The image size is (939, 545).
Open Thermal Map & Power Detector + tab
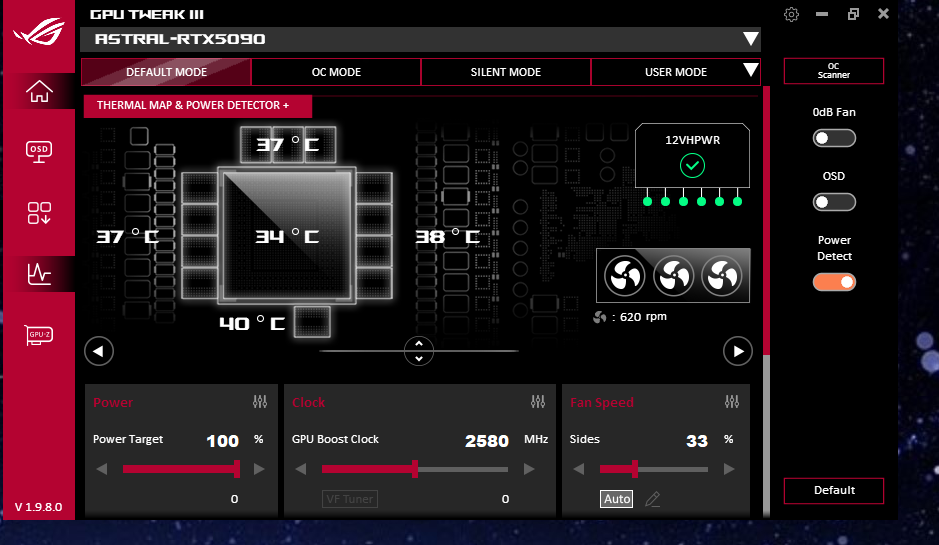coord(198,105)
